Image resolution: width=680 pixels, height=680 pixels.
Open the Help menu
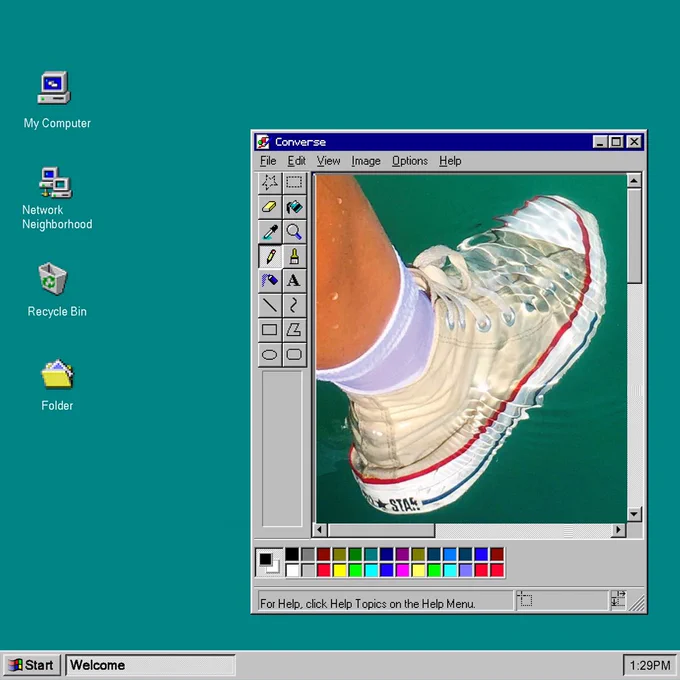pos(450,161)
